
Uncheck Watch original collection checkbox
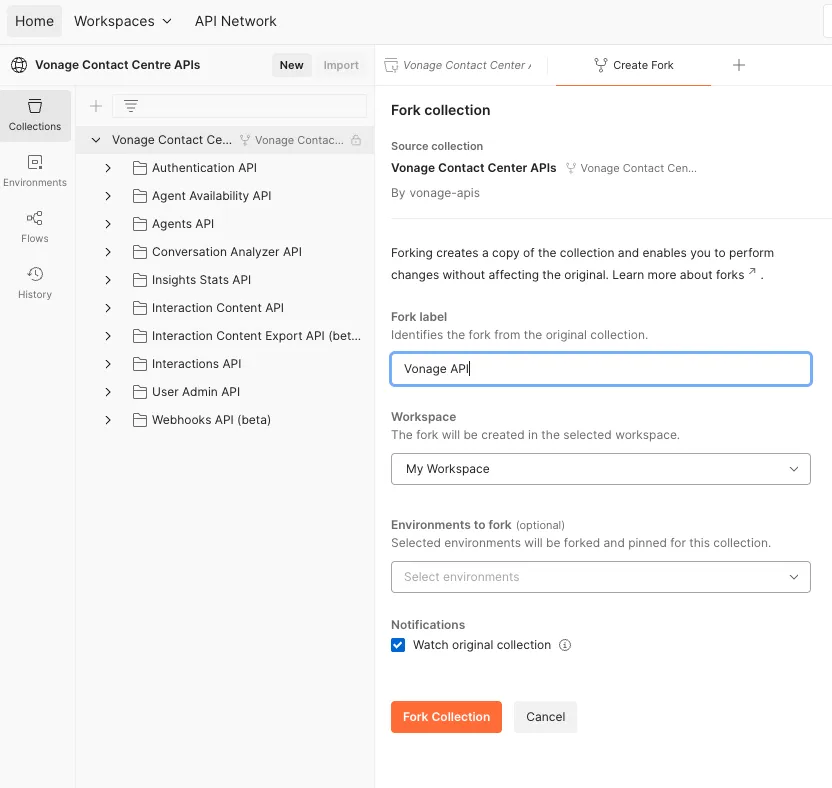click(x=398, y=645)
